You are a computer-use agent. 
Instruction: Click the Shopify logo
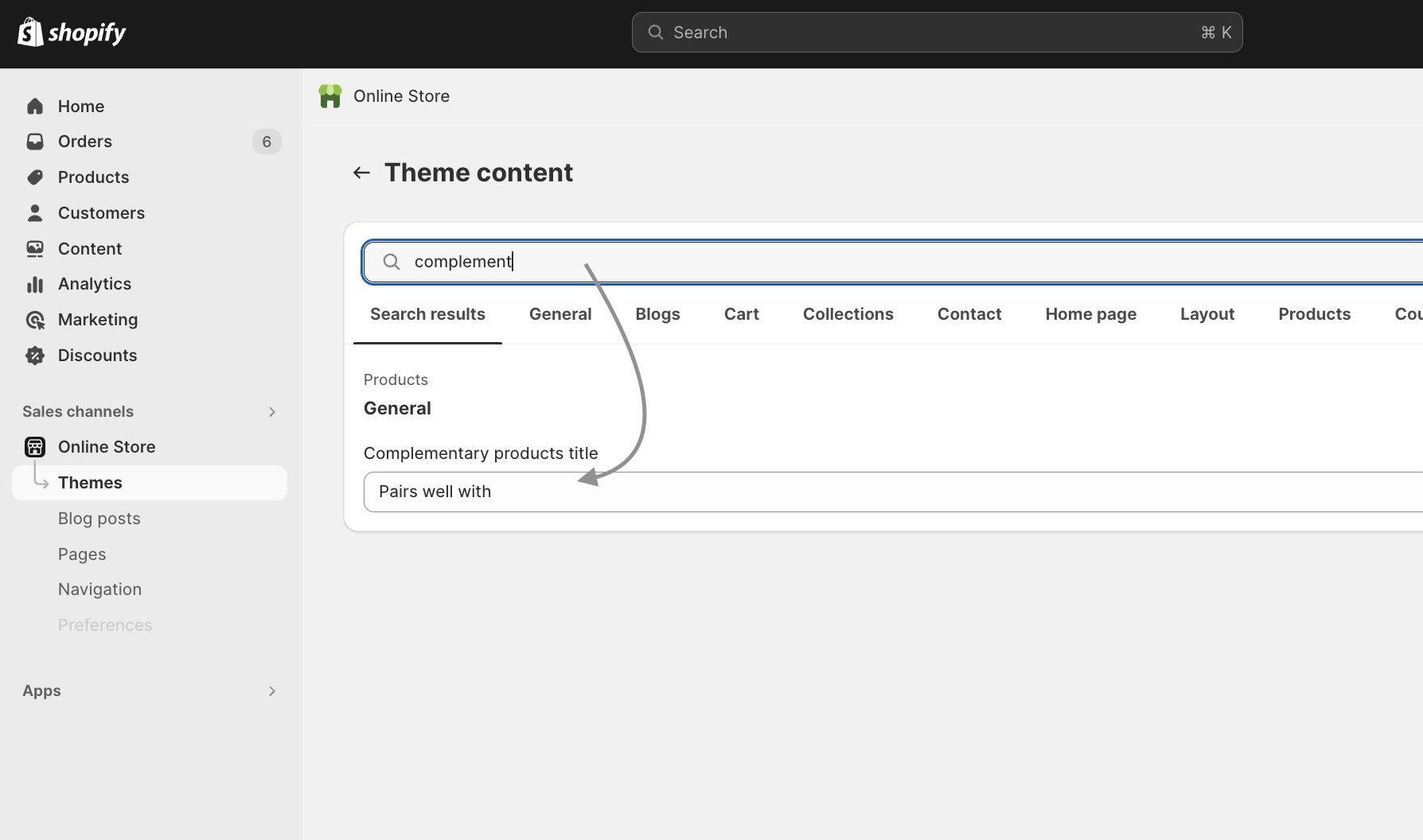tap(72, 33)
